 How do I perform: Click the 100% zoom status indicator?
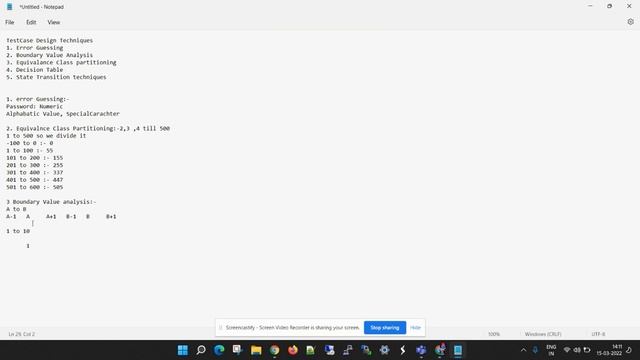[494, 334]
